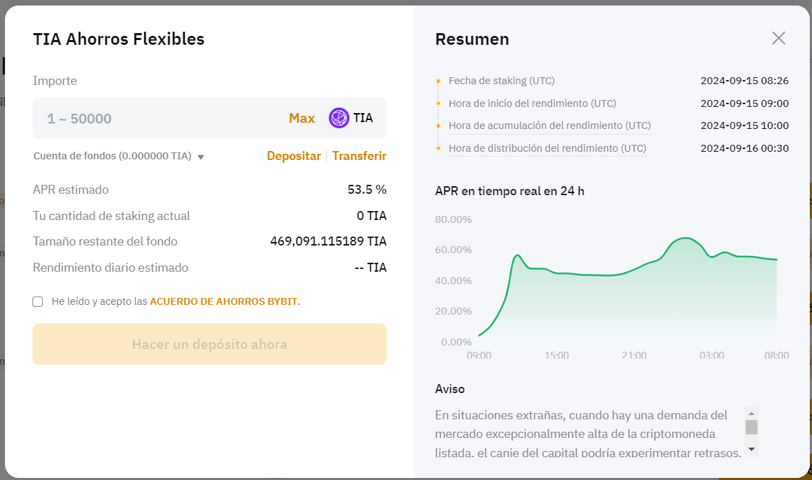Tick the agreement acceptance checkbox

(38, 301)
